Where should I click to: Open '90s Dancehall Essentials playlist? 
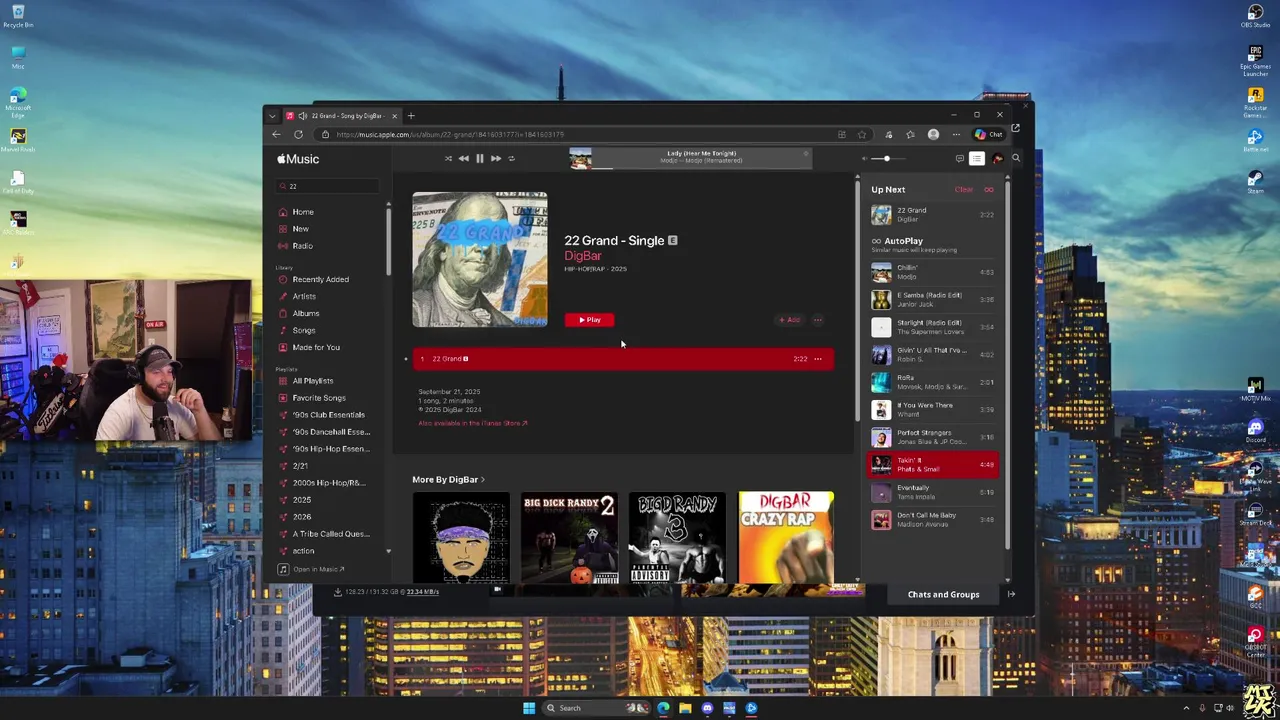[x=330, y=432]
